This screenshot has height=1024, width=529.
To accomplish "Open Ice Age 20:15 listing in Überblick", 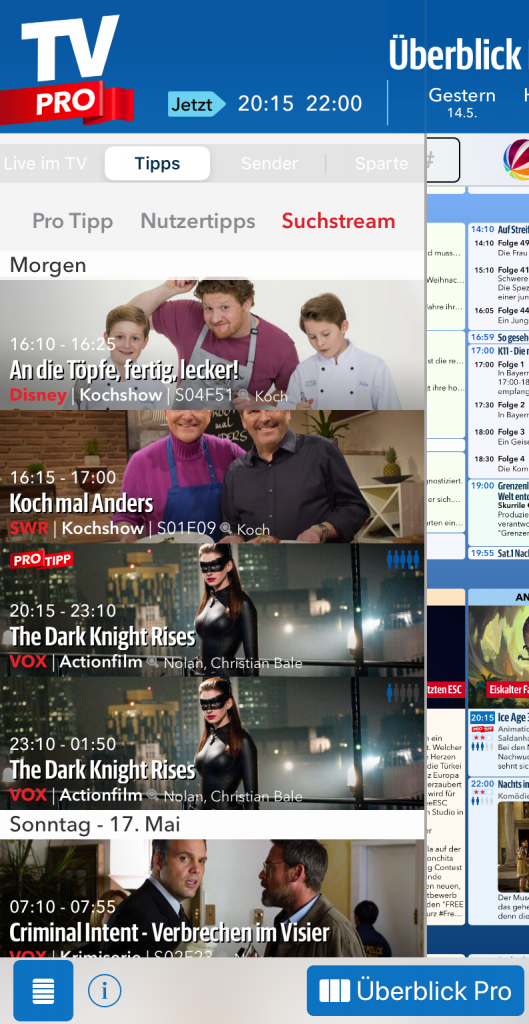I will coord(499,741).
